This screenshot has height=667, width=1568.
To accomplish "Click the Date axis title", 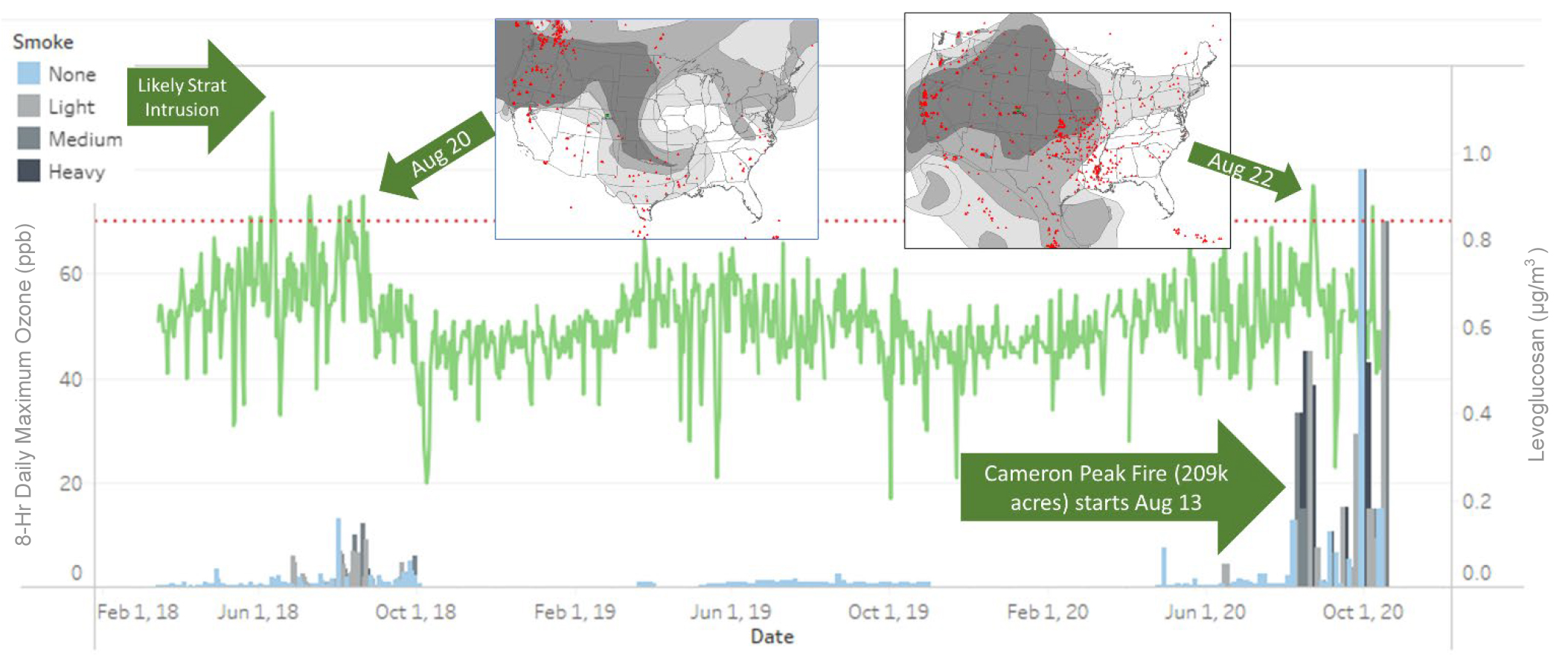I will click(772, 636).
